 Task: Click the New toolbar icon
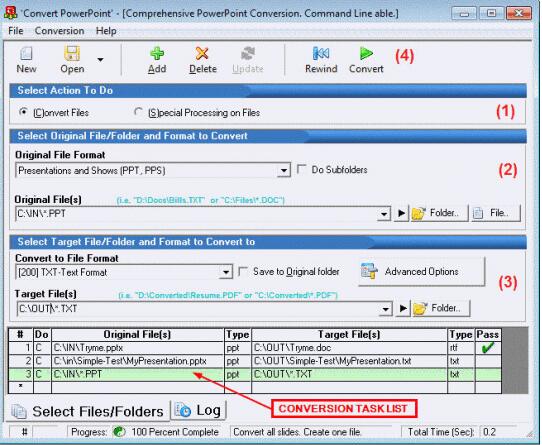pyautogui.click(x=27, y=54)
